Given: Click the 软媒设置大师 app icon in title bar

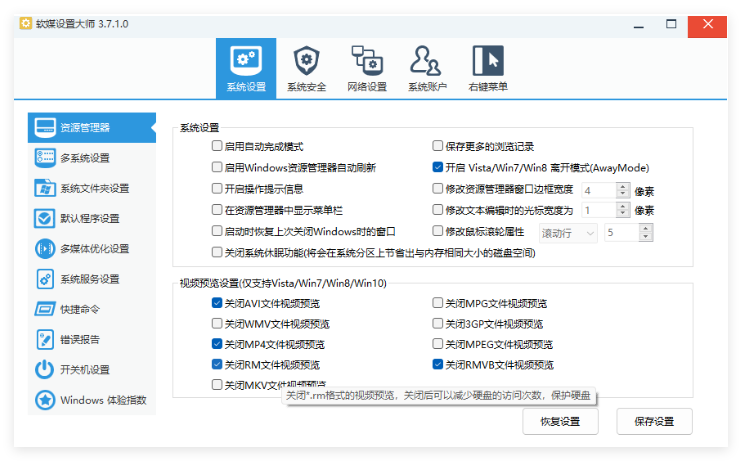Looking at the screenshot, I should click(26, 23).
